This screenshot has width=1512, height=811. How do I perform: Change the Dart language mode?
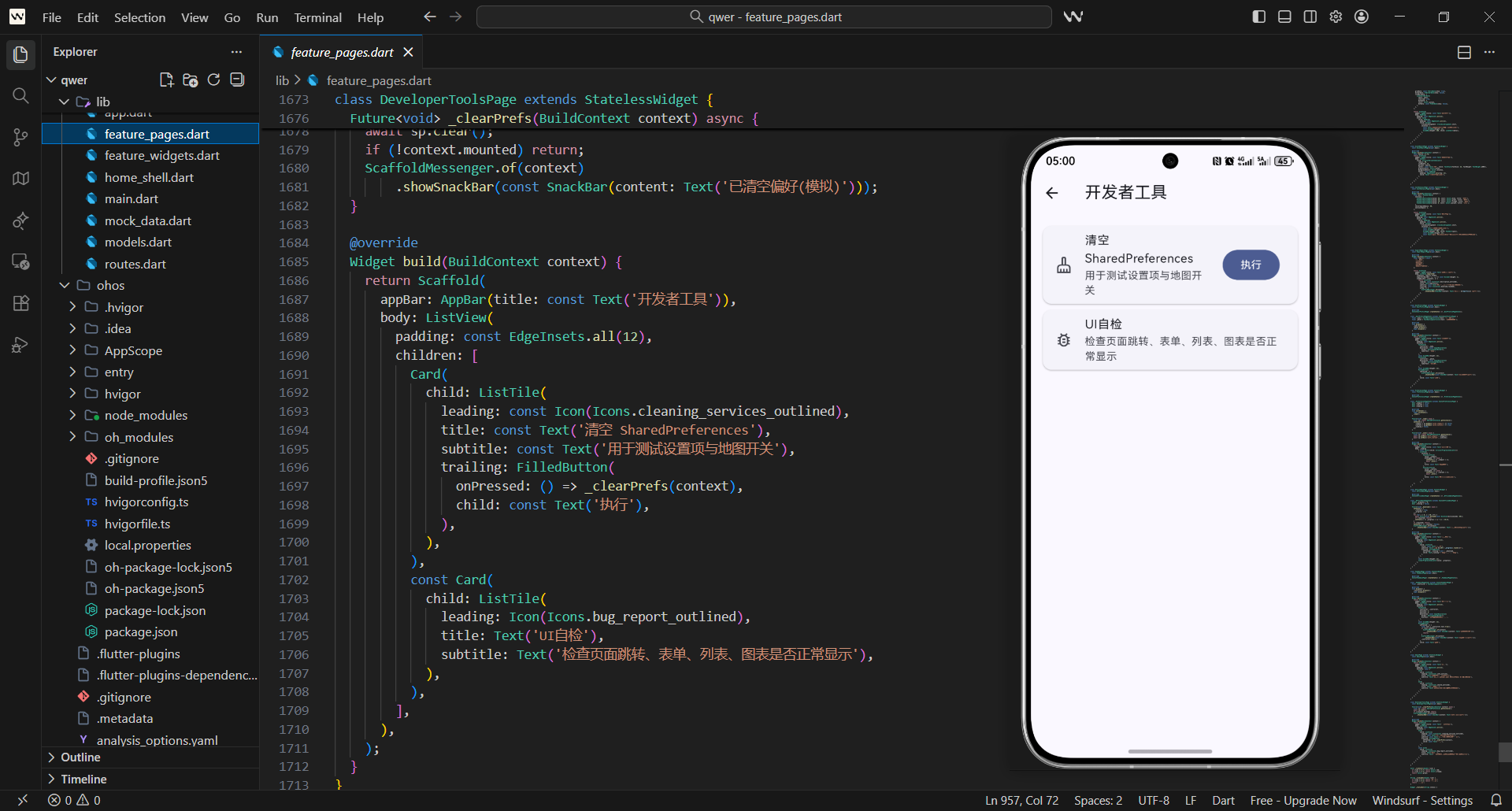click(x=1223, y=800)
